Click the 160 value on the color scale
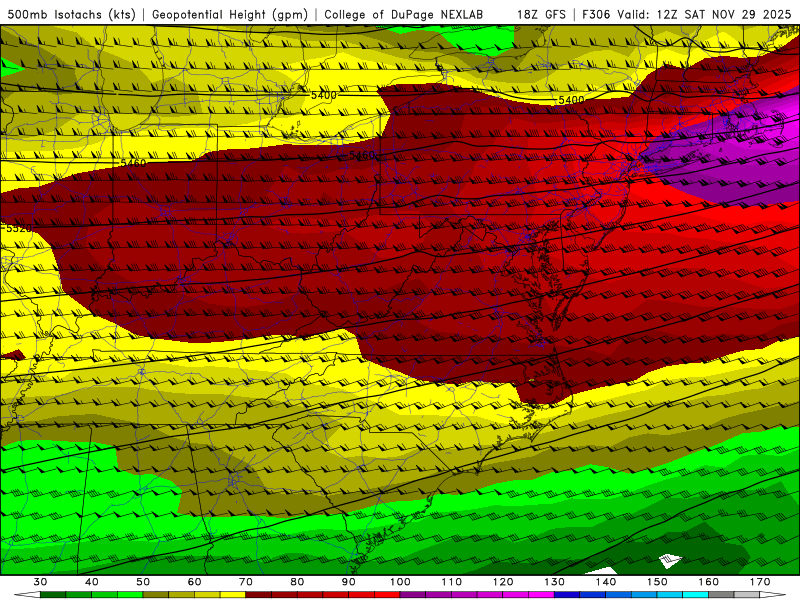800x600 pixels. [709, 582]
